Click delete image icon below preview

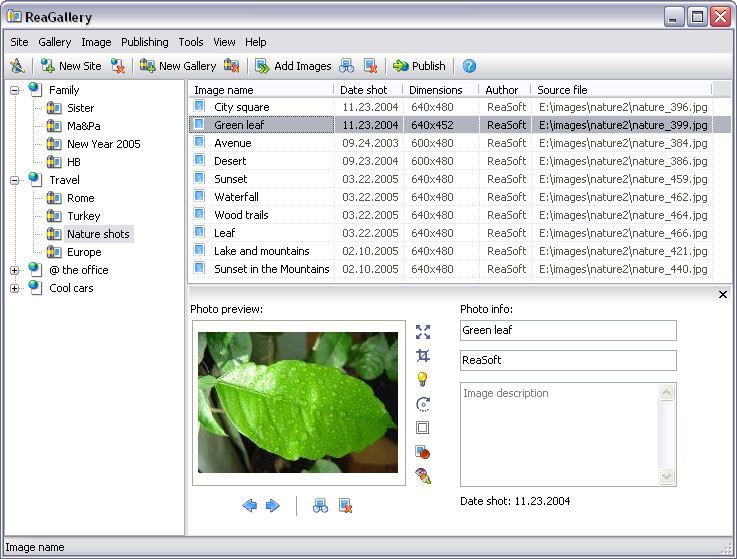tap(345, 506)
